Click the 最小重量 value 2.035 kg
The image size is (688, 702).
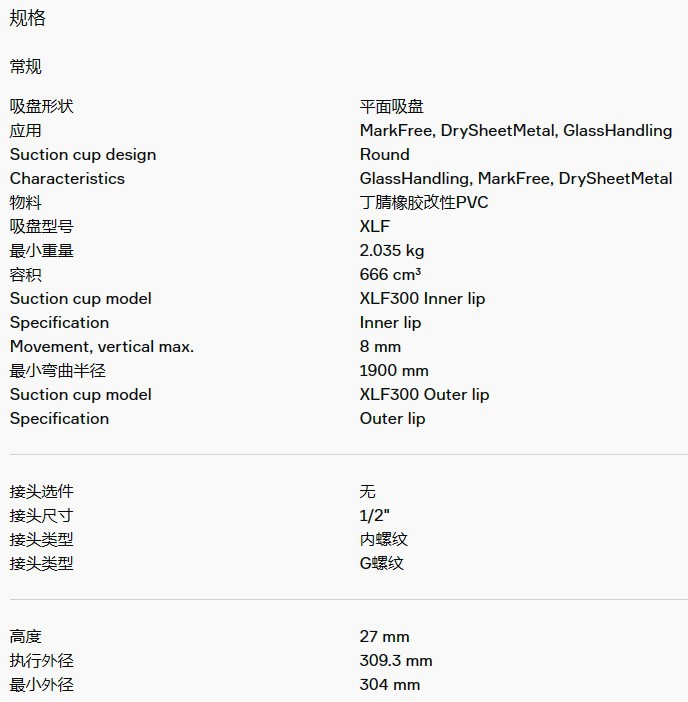(392, 250)
